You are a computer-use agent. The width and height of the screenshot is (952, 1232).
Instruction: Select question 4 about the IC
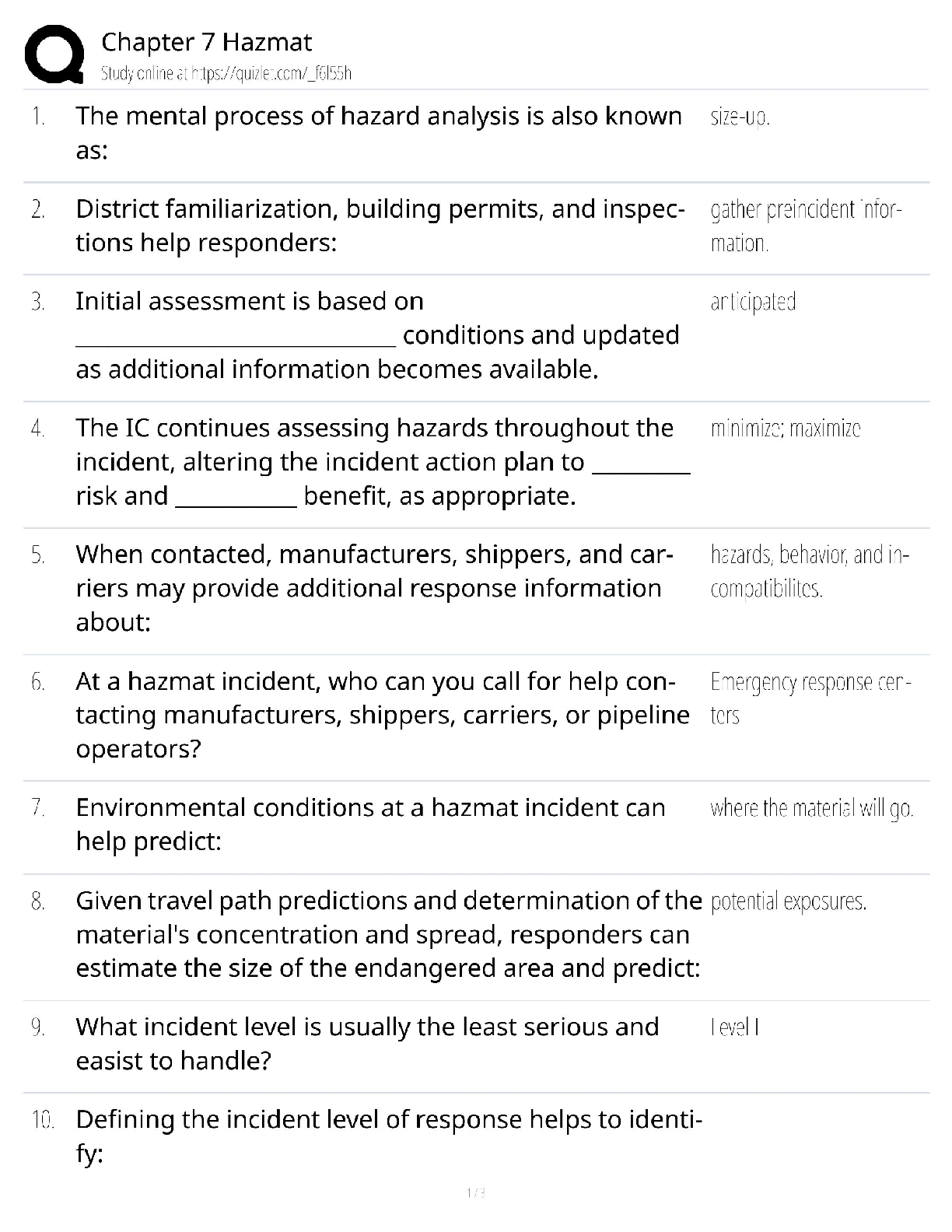[x=382, y=461]
